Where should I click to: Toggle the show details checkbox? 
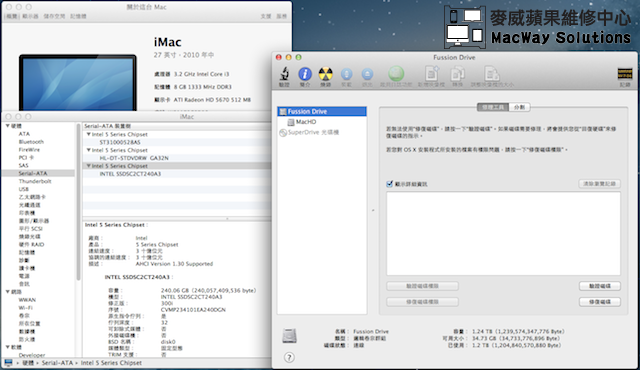tap(389, 184)
